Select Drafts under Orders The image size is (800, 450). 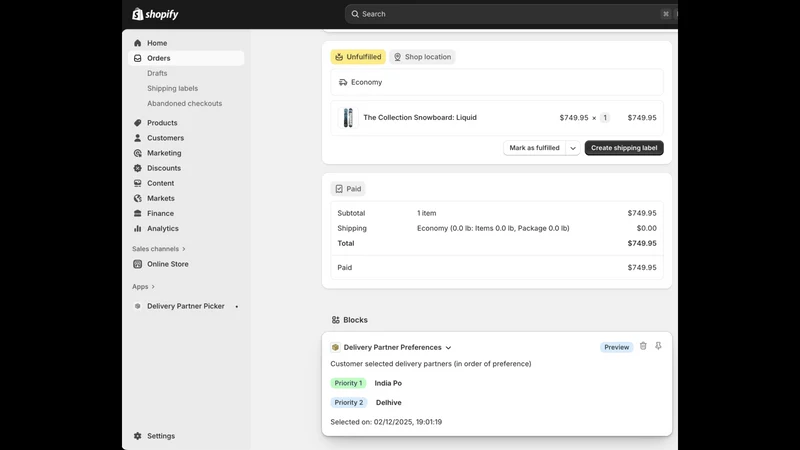(x=157, y=73)
